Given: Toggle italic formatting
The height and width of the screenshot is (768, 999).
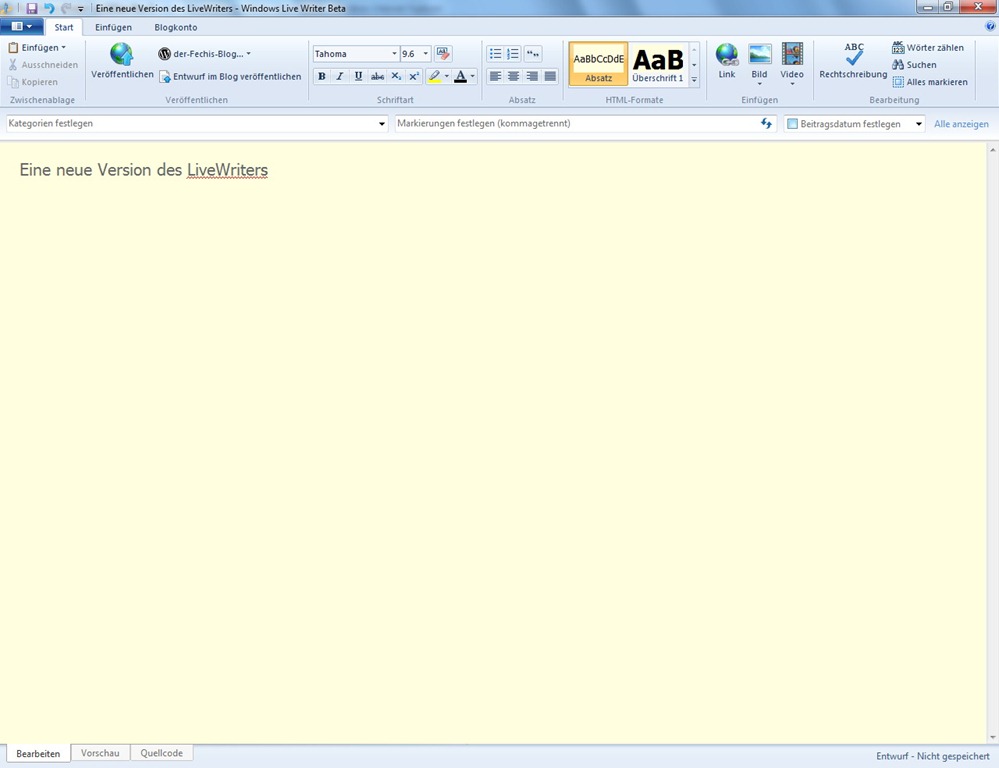Looking at the screenshot, I should (x=340, y=76).
